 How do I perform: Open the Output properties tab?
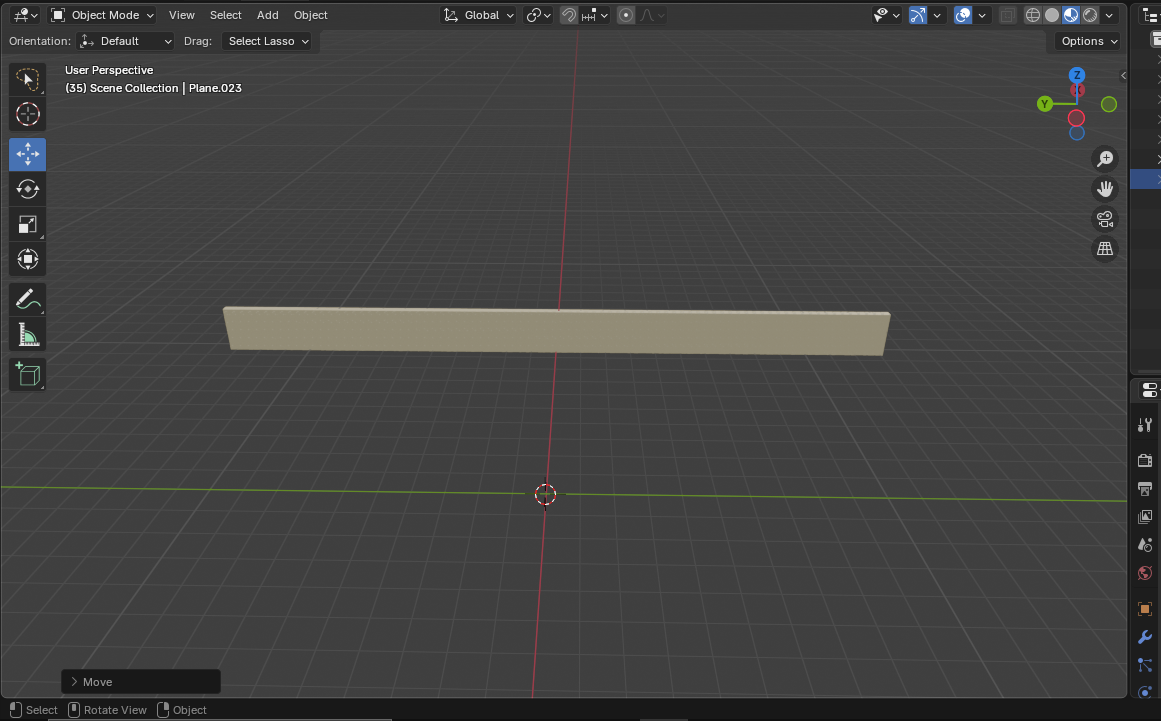[1145, 489]
